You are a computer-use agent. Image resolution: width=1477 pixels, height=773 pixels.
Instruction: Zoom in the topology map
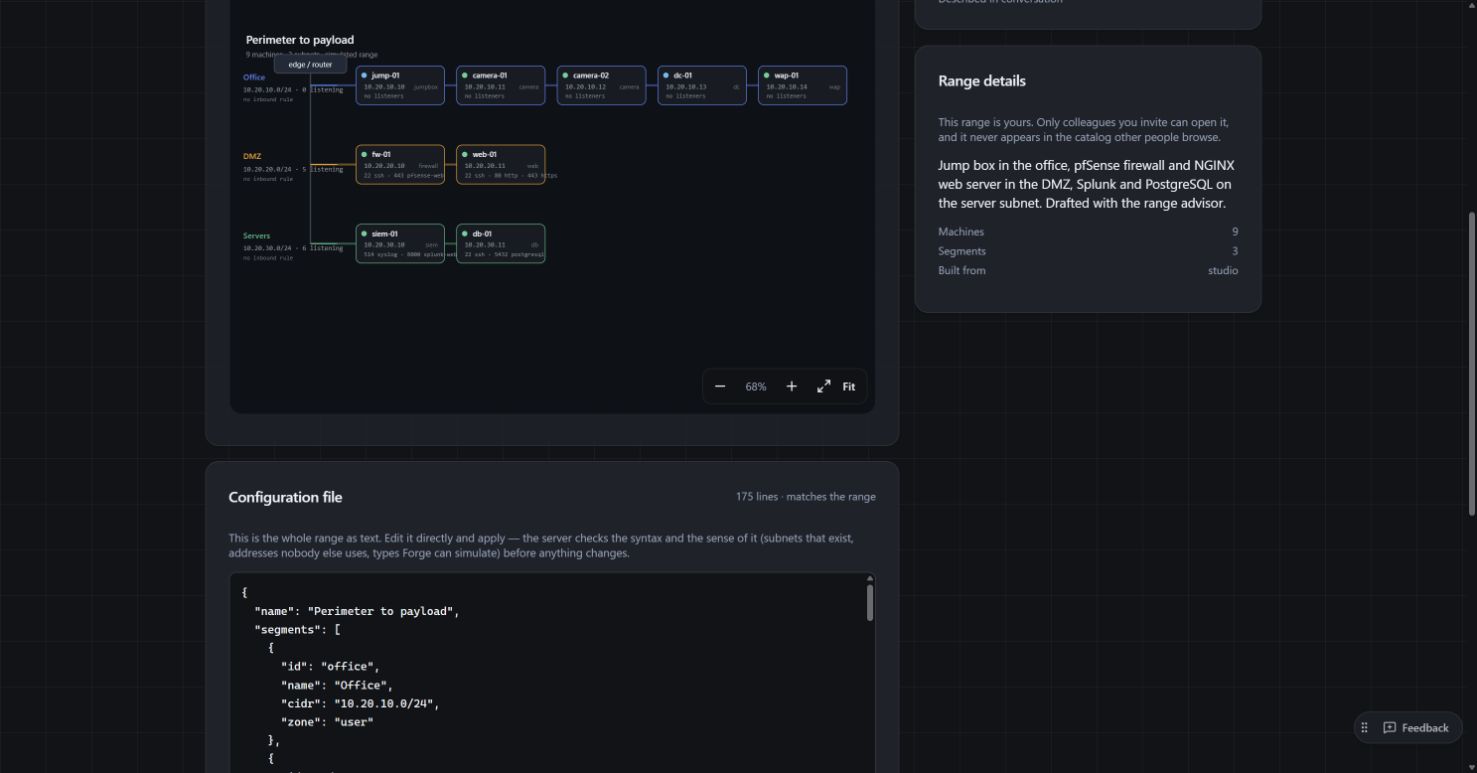pyautogui.click(x=791, y=387)
